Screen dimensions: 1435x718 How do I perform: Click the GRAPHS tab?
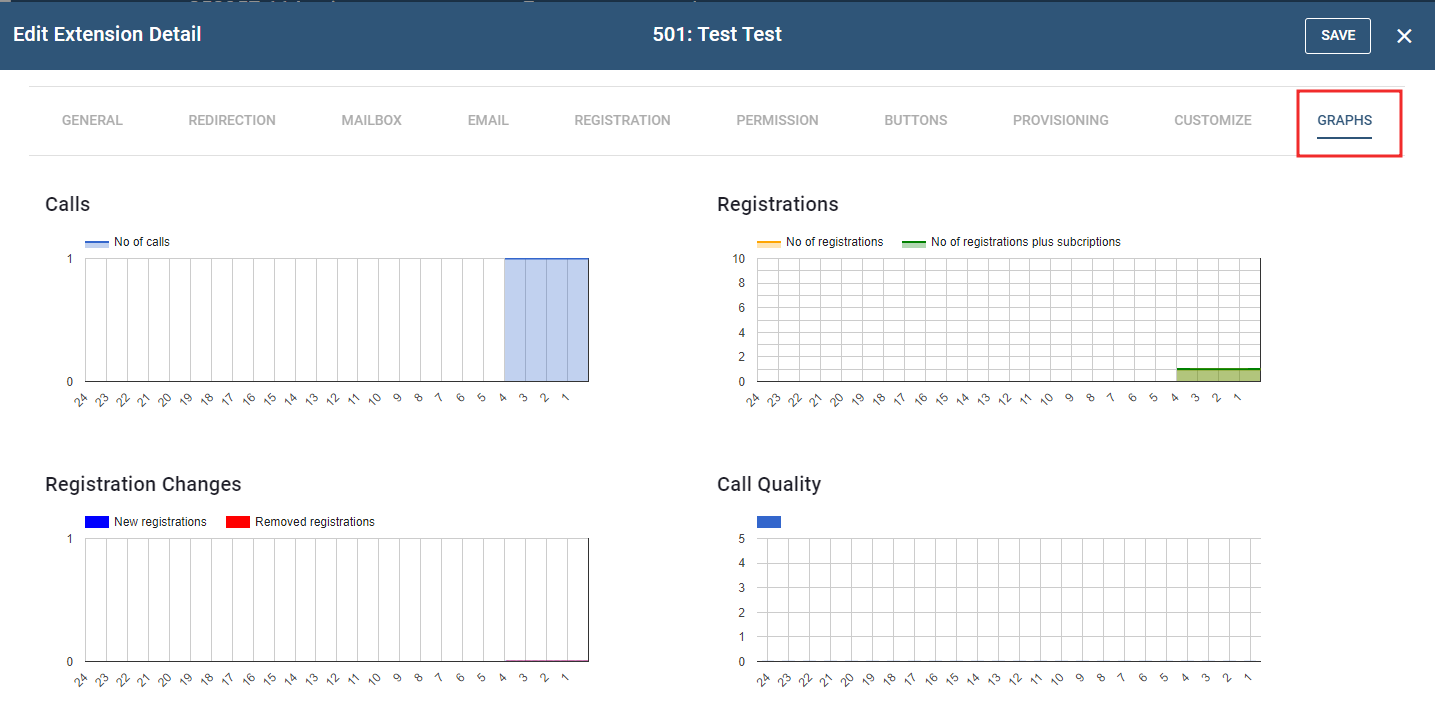point(1344,120)
